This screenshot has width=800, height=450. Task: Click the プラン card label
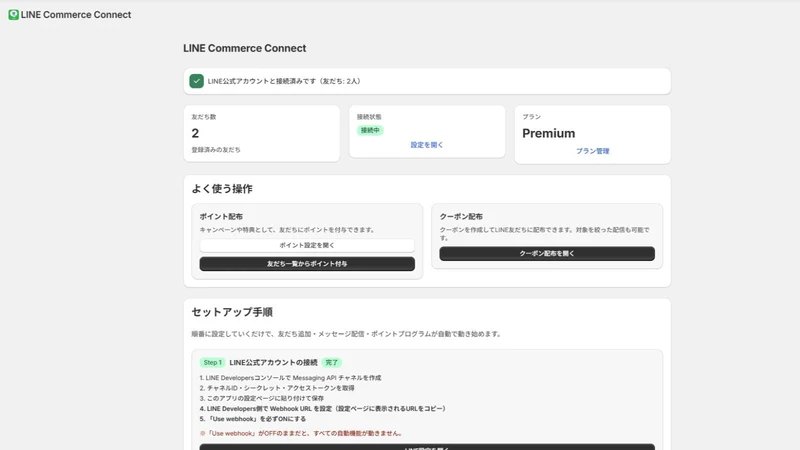(531, 117)
